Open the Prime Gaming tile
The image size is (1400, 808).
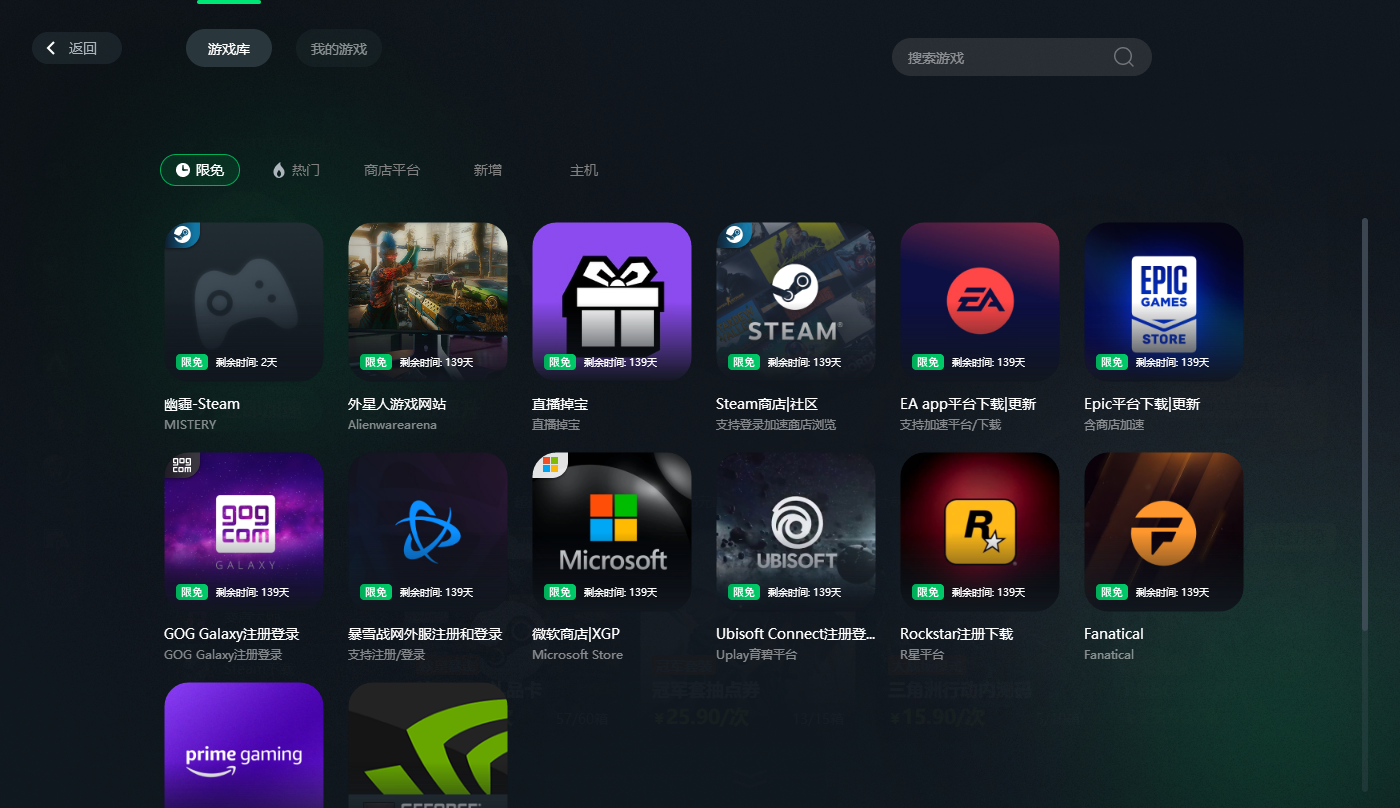244,745
